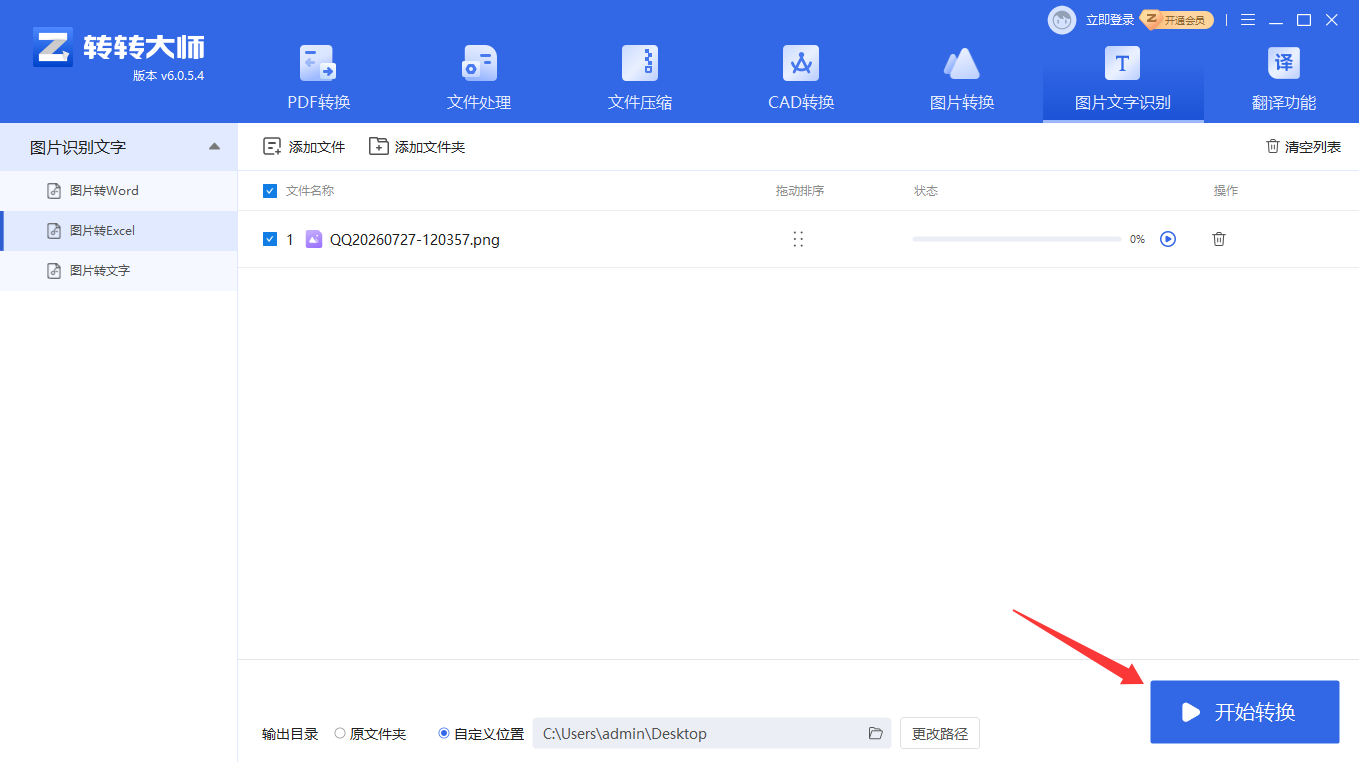The height and width of the screenshot is (762, 1359).
Task: Click the 添加文件 button
Action: pyautogui.click(x=304, y=147)
